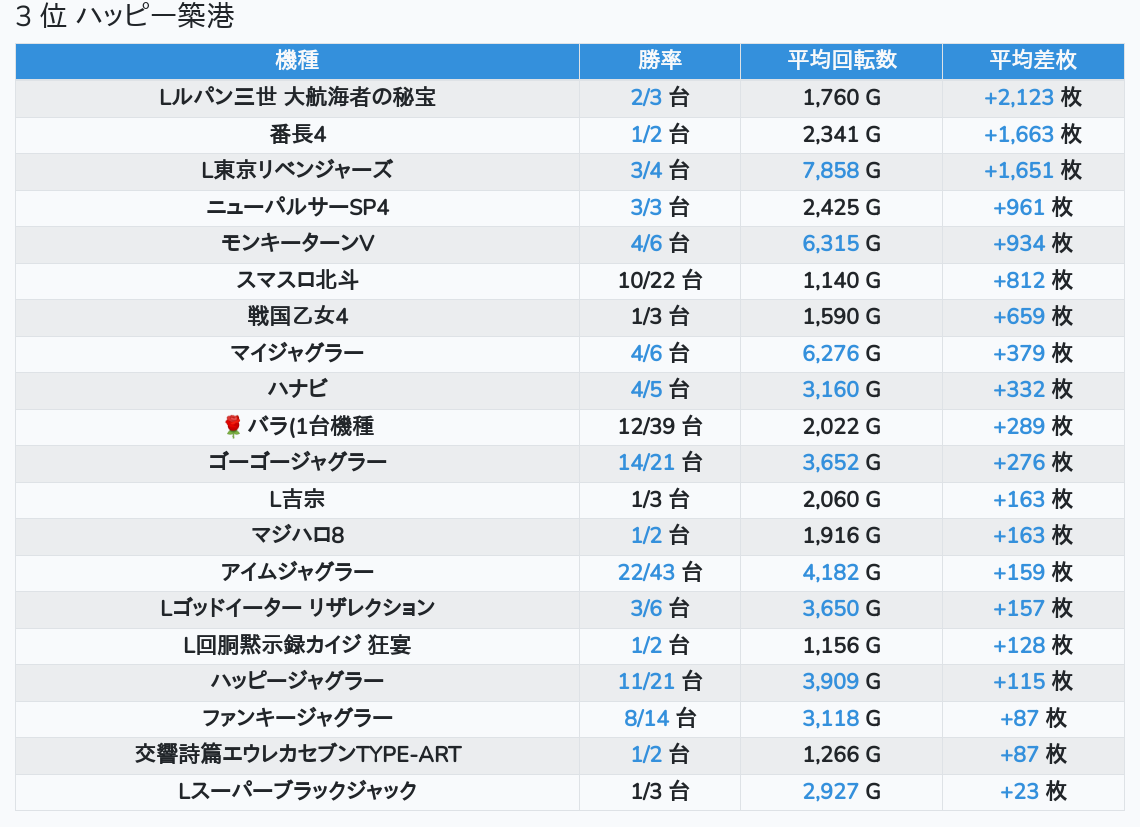
Task: Select average spins 2,341 G
Action: 842,135
